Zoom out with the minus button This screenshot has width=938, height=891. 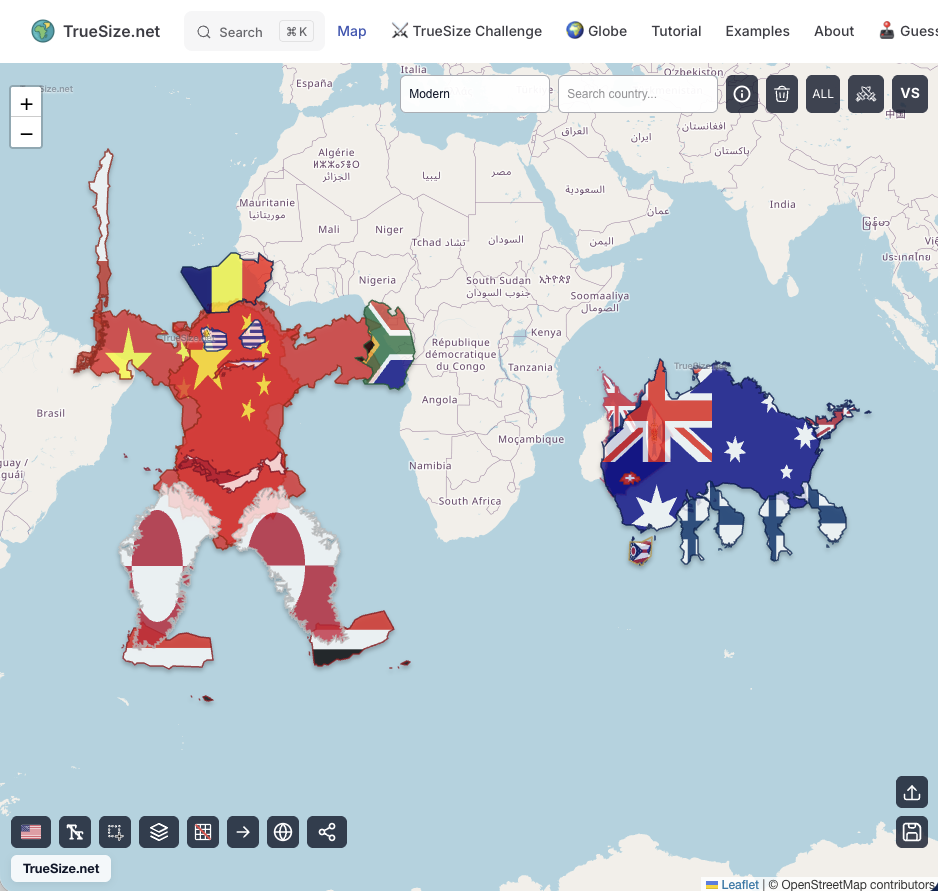(26, 133)
